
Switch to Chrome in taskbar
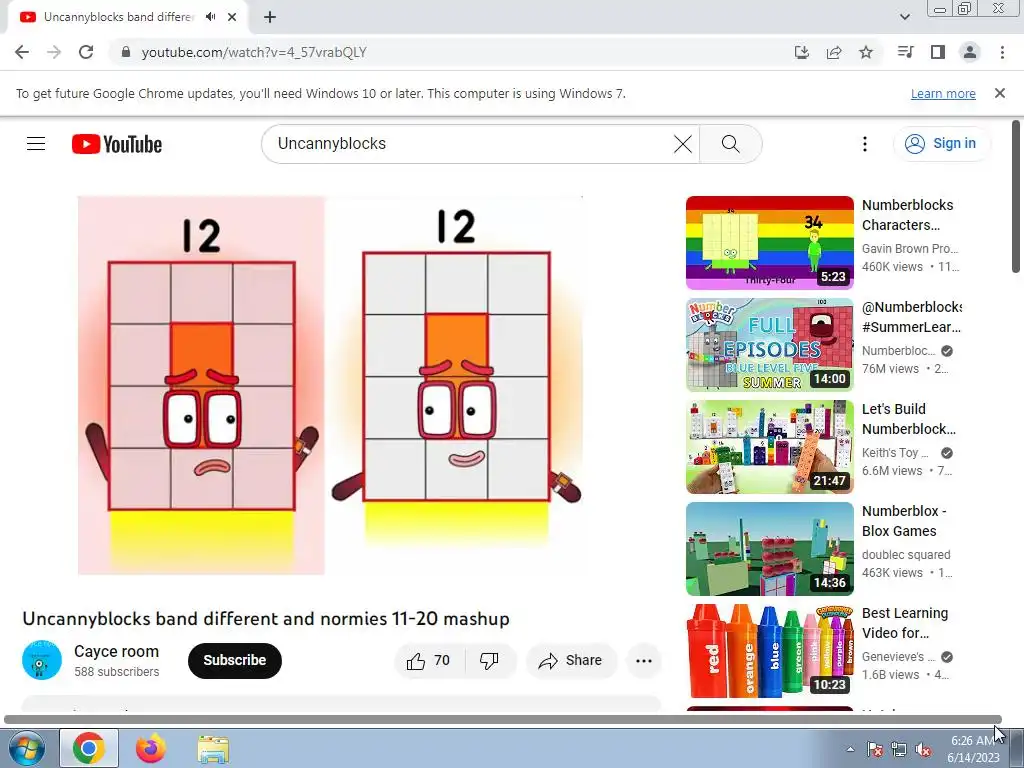89,748
